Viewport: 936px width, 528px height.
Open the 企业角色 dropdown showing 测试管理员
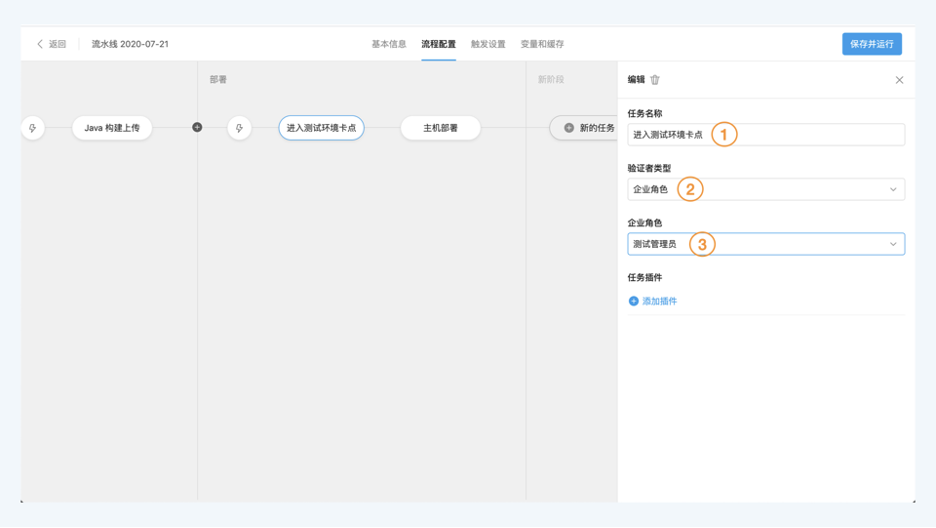pos(766,244)
